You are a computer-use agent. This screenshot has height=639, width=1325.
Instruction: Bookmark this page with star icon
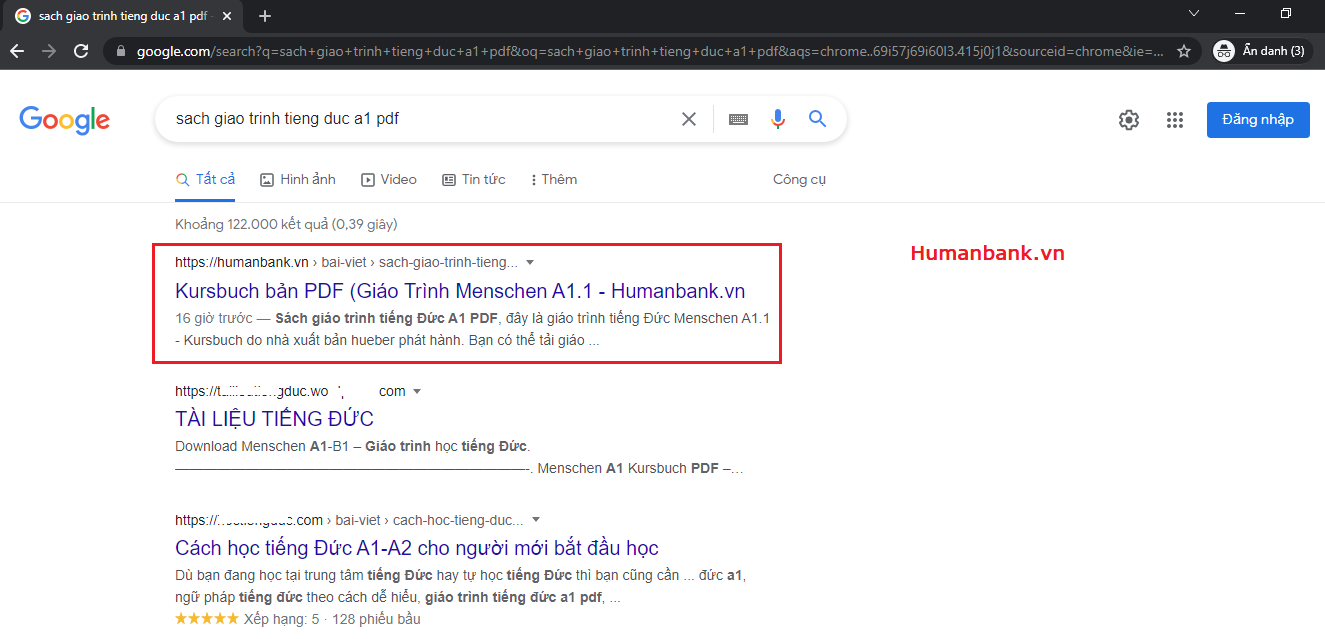[x=1184, y=51]
